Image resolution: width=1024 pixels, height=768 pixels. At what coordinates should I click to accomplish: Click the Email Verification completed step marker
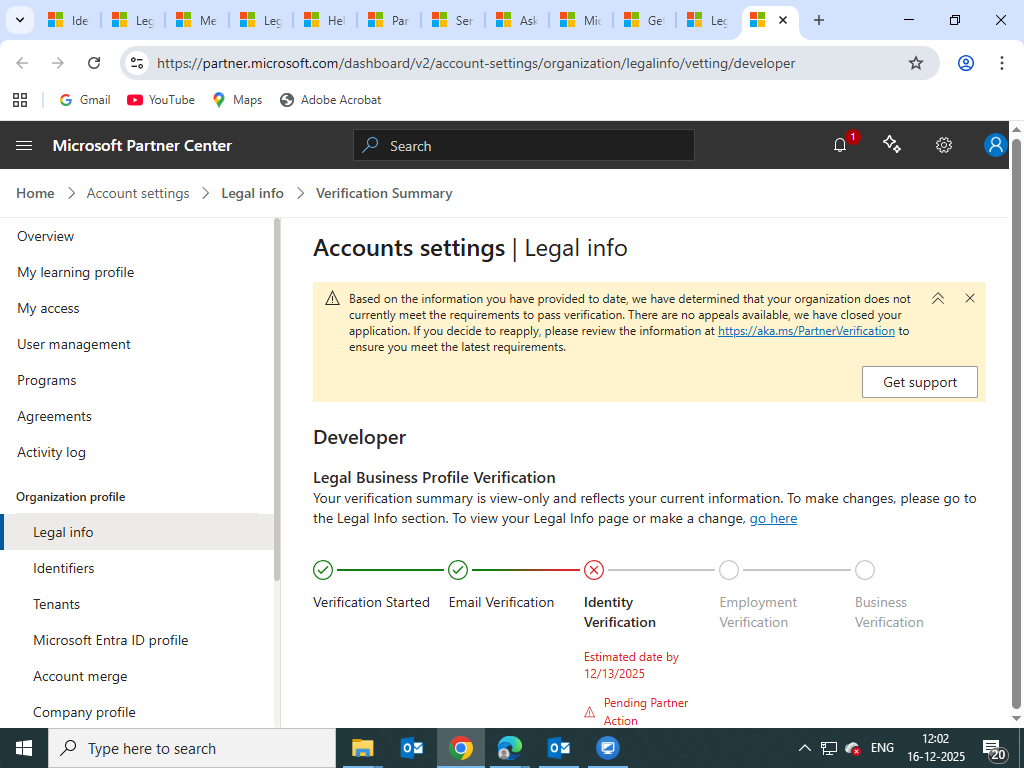(458, 570)
